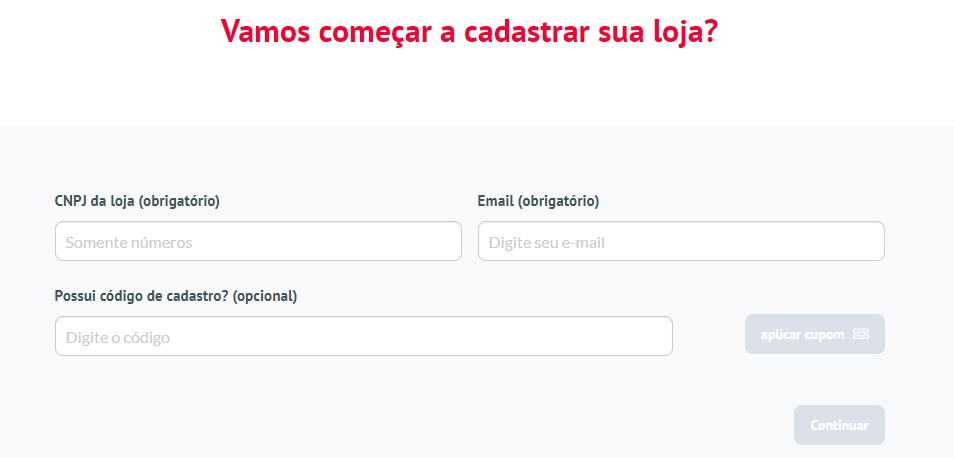
Task: Click the "Possui código de cadastro?" label
Action: point(141,296)
